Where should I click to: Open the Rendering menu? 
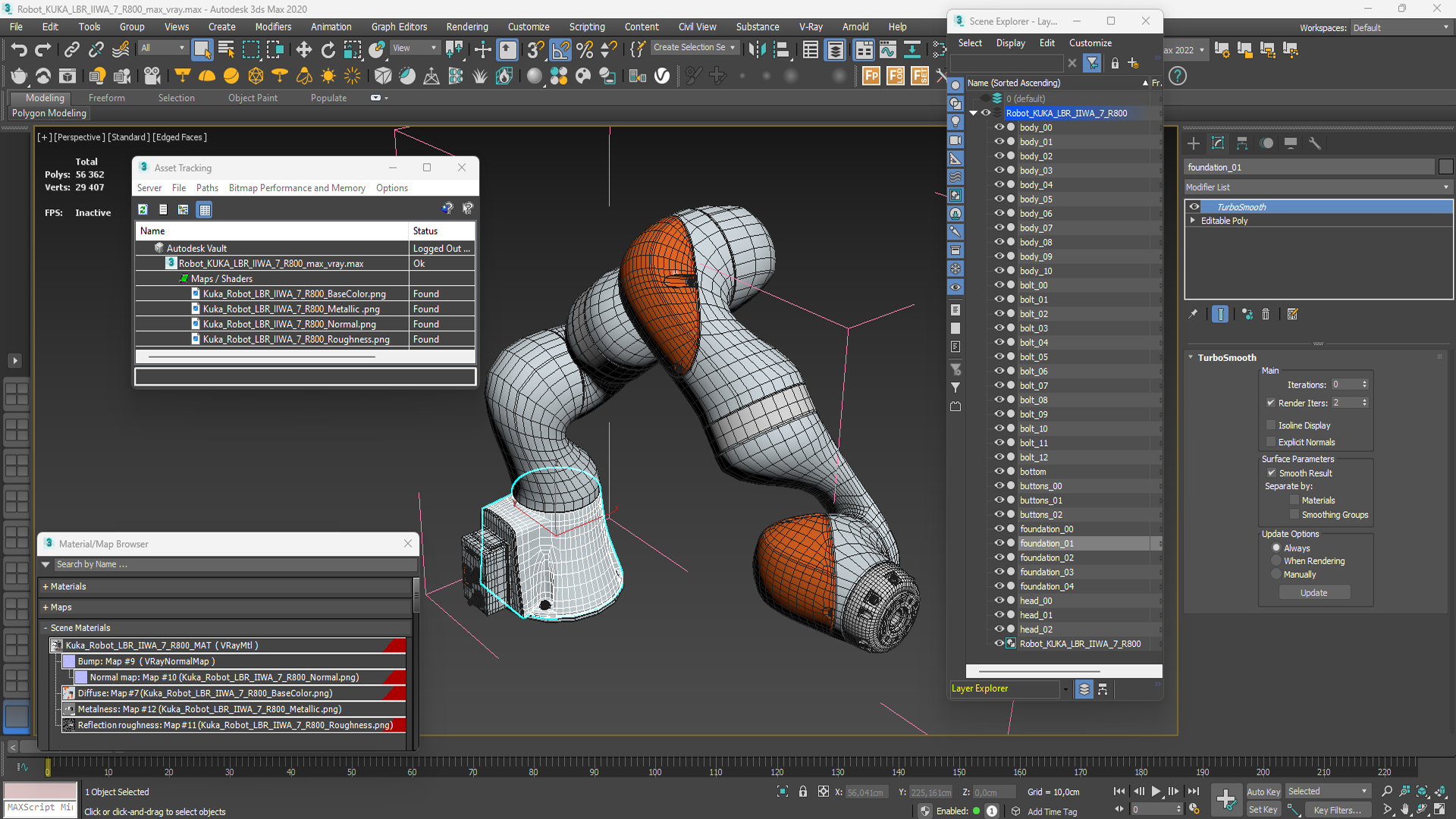[x=467, y=27]
